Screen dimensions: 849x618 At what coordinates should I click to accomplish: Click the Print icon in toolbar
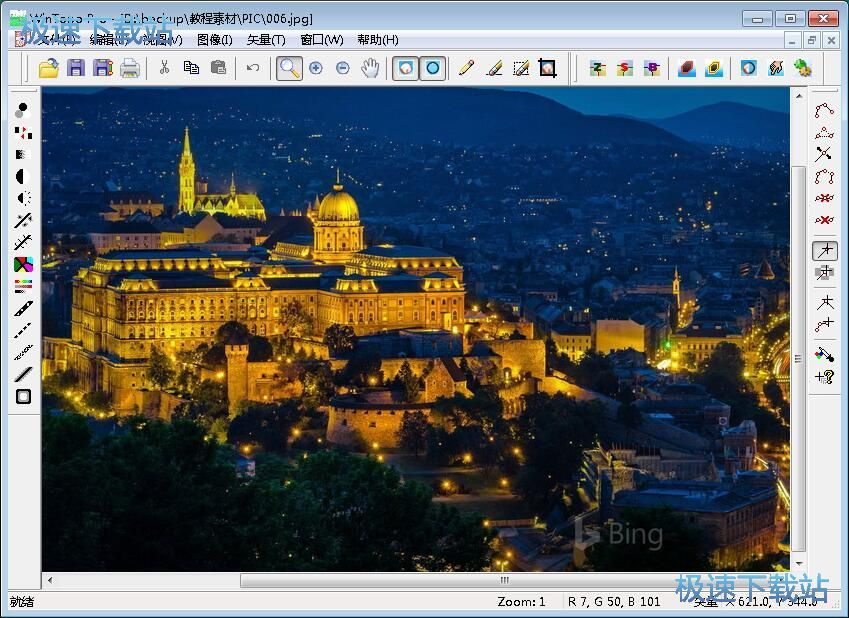130,68
